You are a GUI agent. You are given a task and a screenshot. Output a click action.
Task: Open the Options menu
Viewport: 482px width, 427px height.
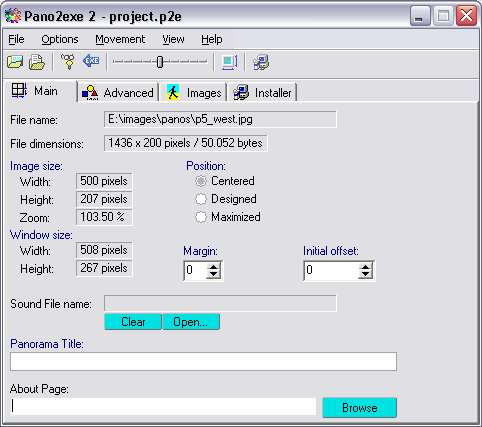pos(60,39)
